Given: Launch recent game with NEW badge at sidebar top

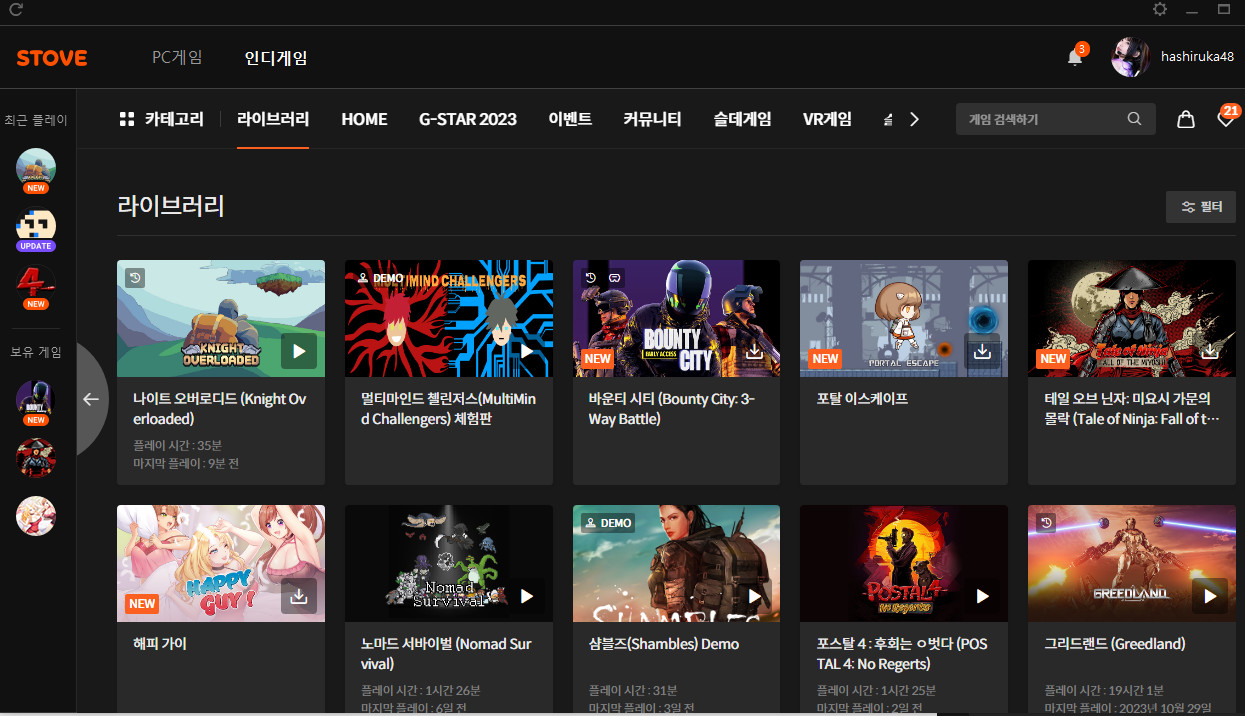Looking at the screenshot, I should coord(36,168).
